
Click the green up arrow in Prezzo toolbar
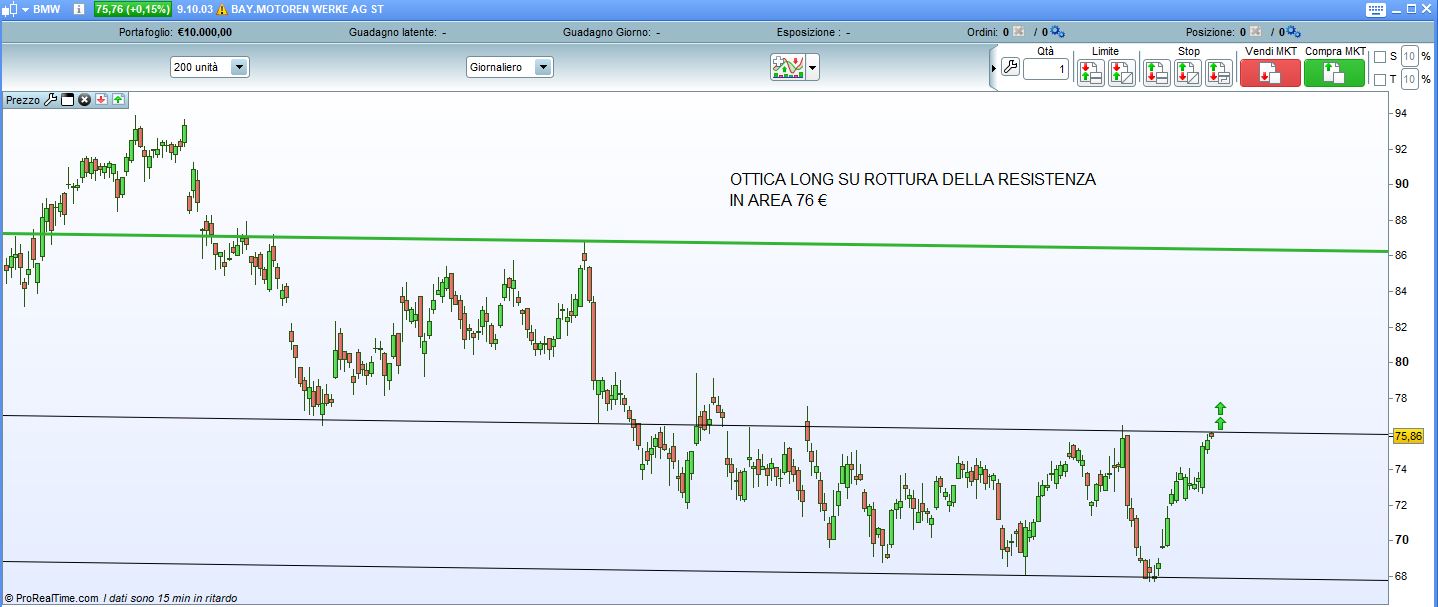(118, 100)
